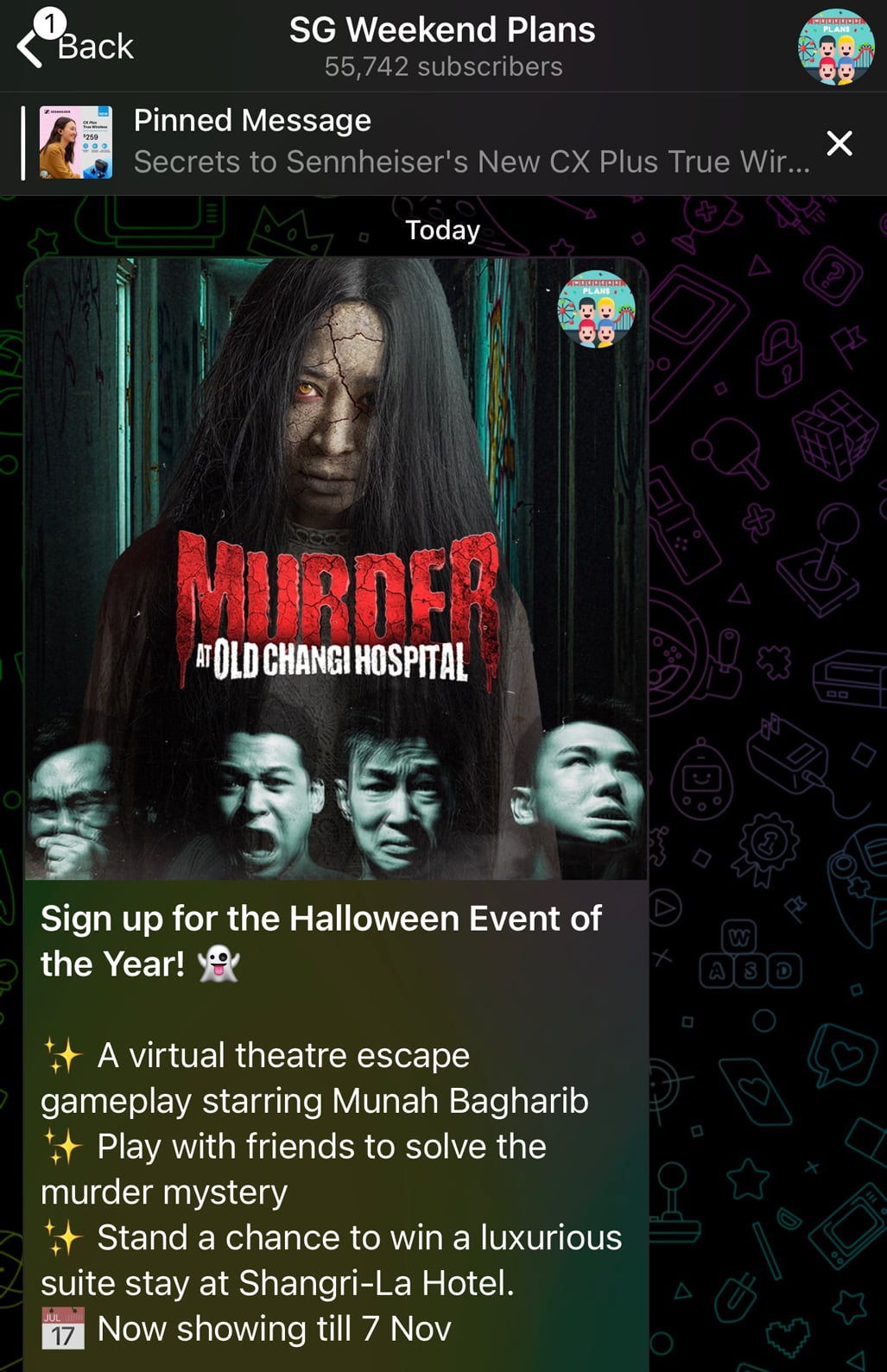
Task: Open pinned text about Sennheiser's New CX Plus
Action: click(x=472, y=161)
